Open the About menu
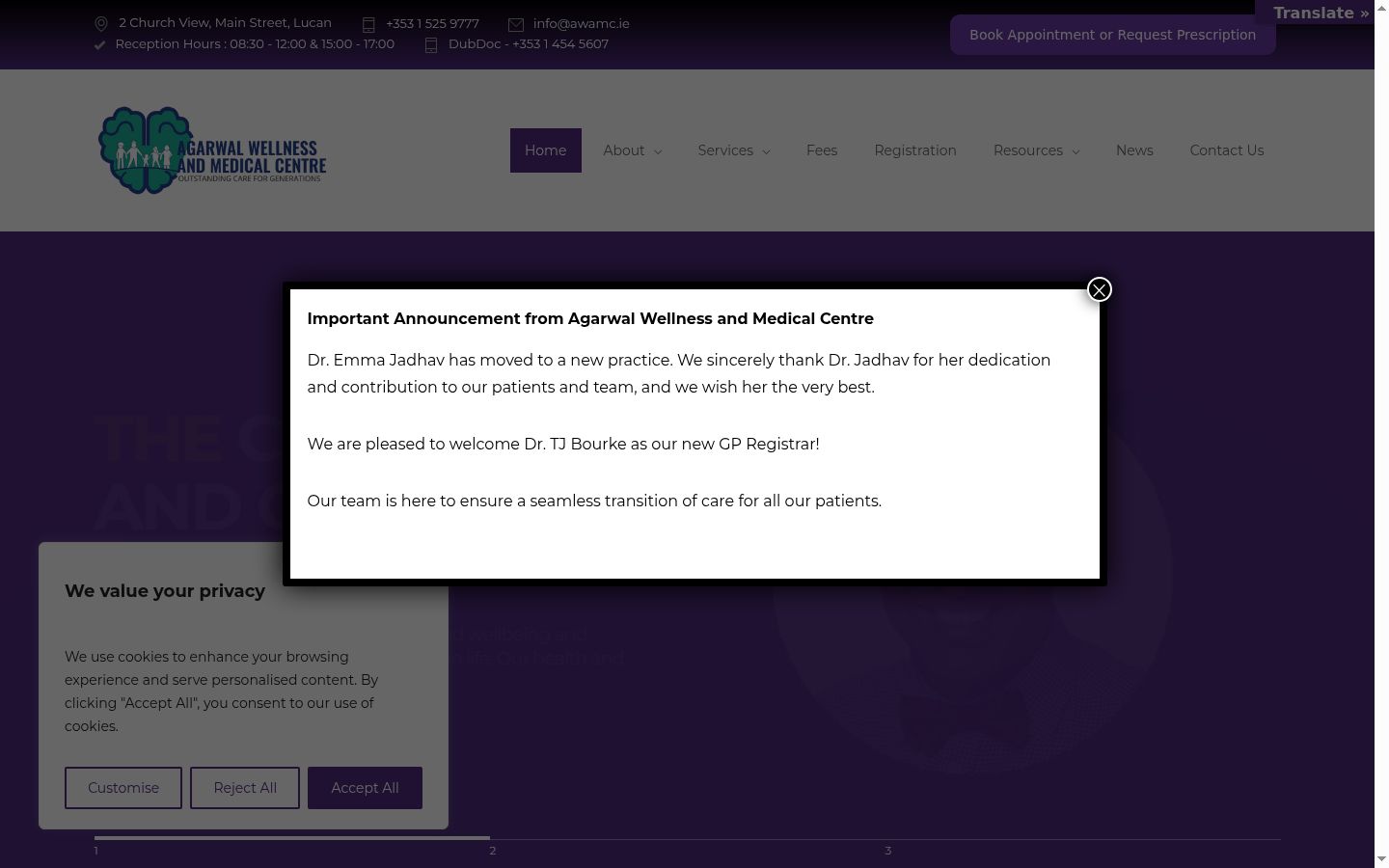The width and height of the screenshot is (1389, 868). click(x=623, y=150)
